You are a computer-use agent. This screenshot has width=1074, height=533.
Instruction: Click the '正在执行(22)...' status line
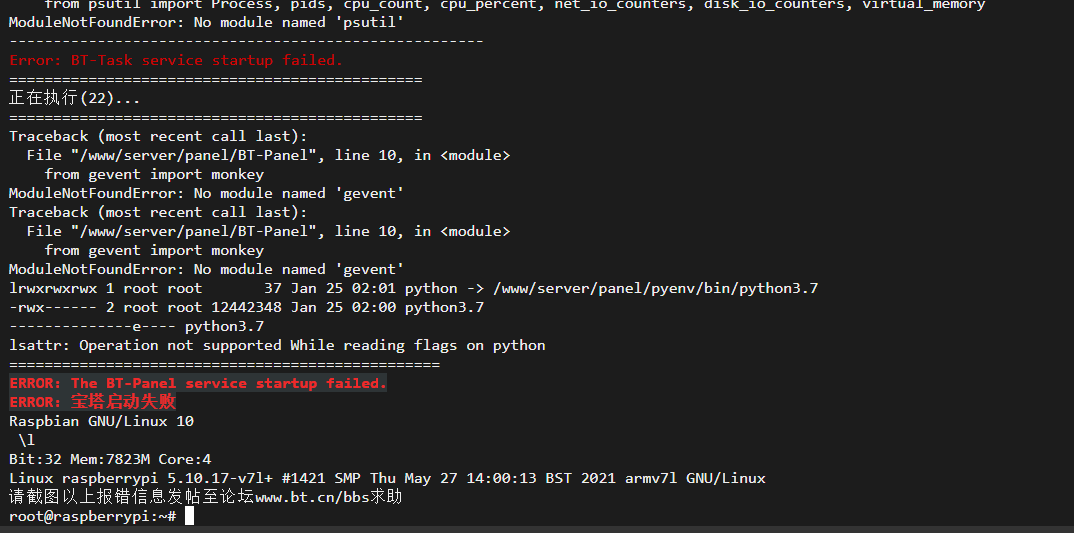tap(75, 98)
